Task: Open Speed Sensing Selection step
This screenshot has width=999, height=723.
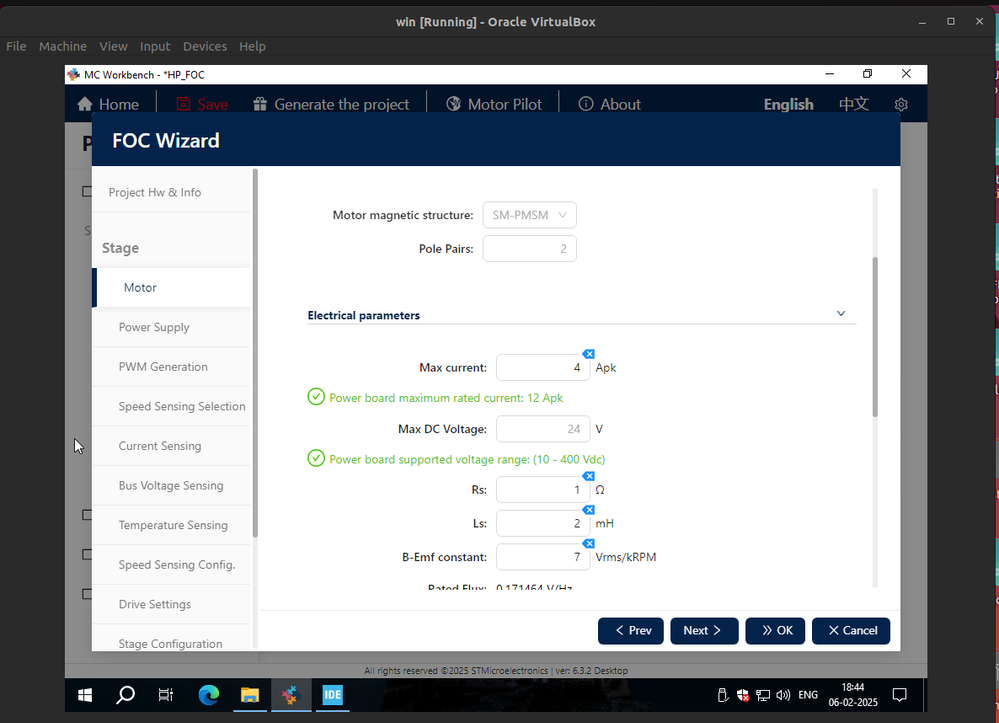Action: click(172, 406)
